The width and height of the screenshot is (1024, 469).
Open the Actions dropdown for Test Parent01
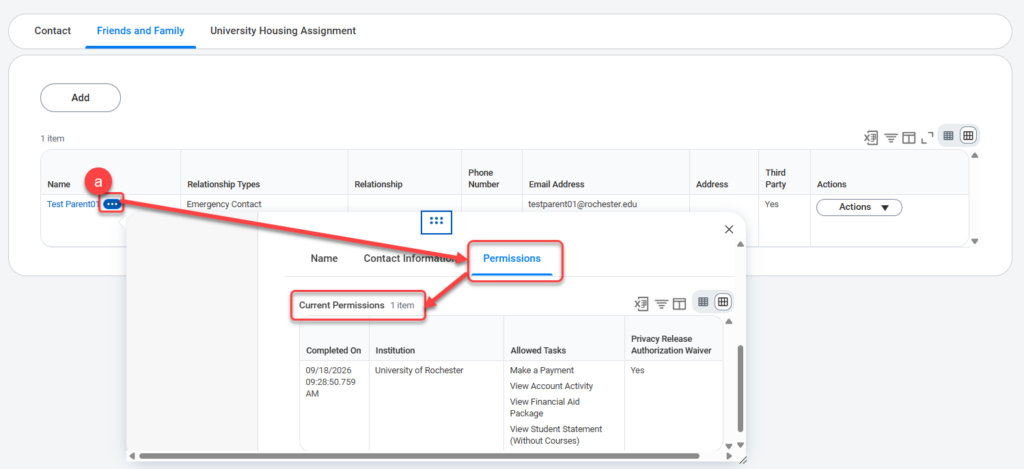(x=859, y=207)
